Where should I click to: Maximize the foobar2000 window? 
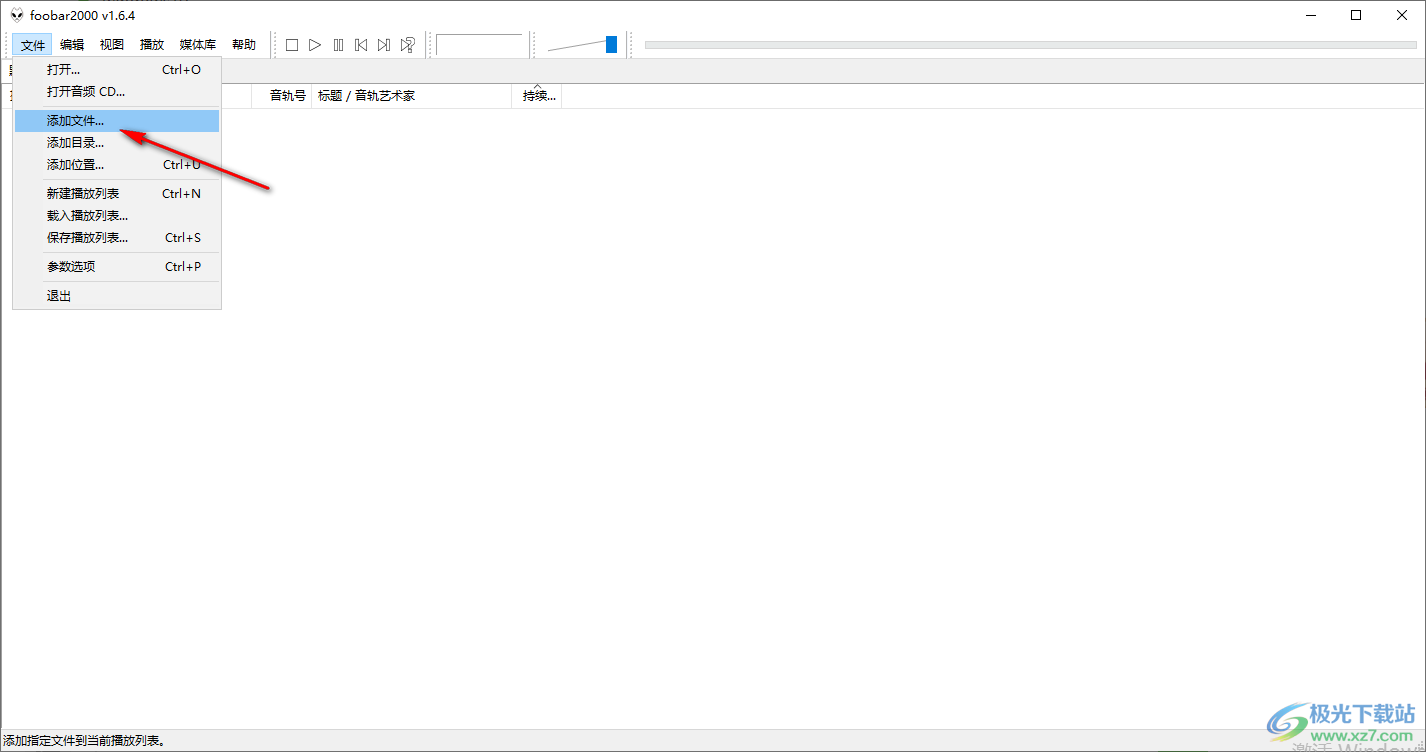[1356, 15]
